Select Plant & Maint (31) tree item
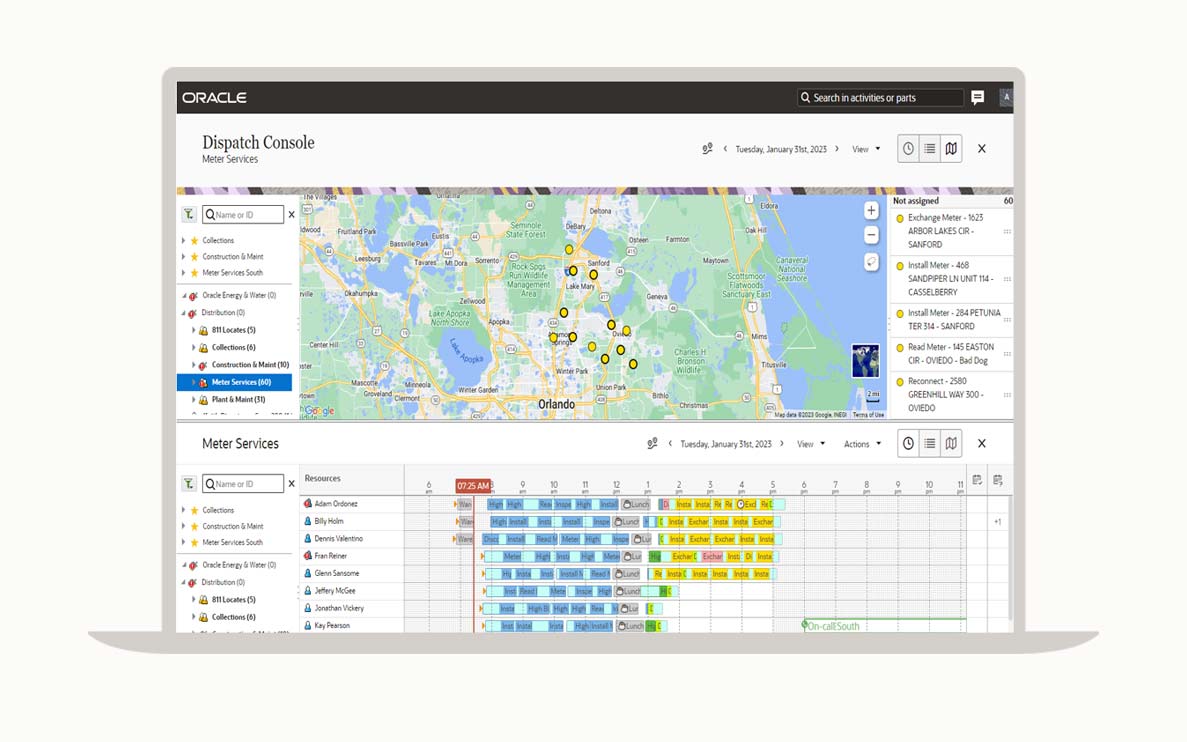Screen dimensions: 1187x742 238,399
